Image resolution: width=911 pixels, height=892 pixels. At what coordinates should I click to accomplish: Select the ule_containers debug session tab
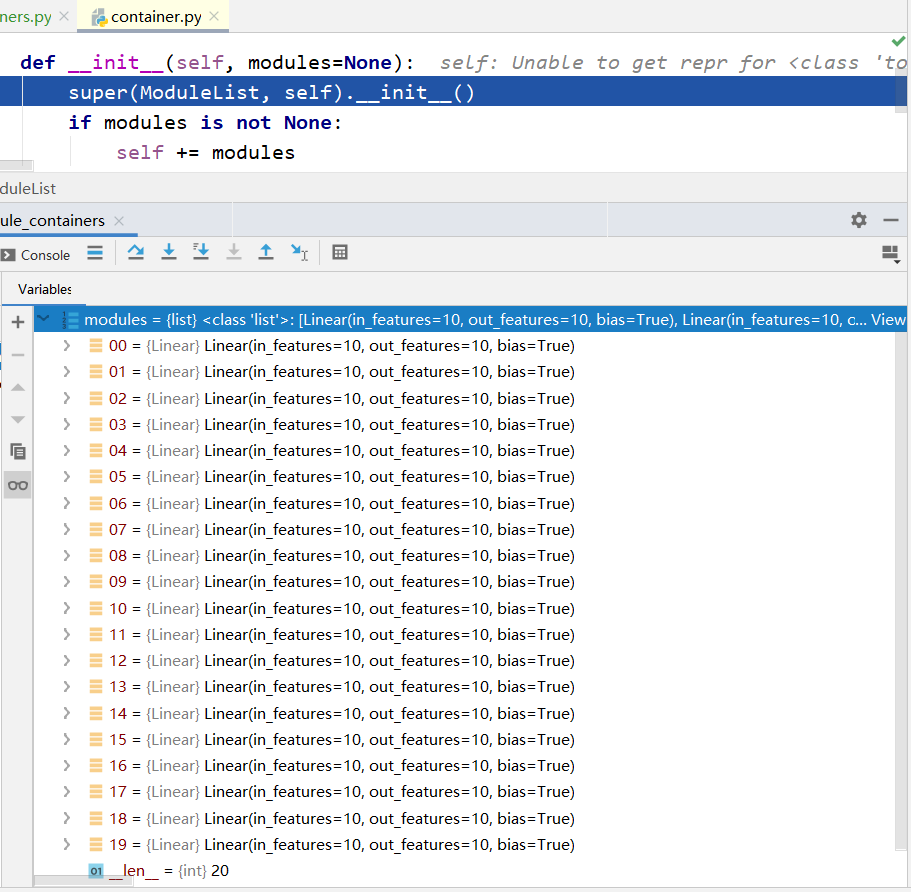[52, 221]
